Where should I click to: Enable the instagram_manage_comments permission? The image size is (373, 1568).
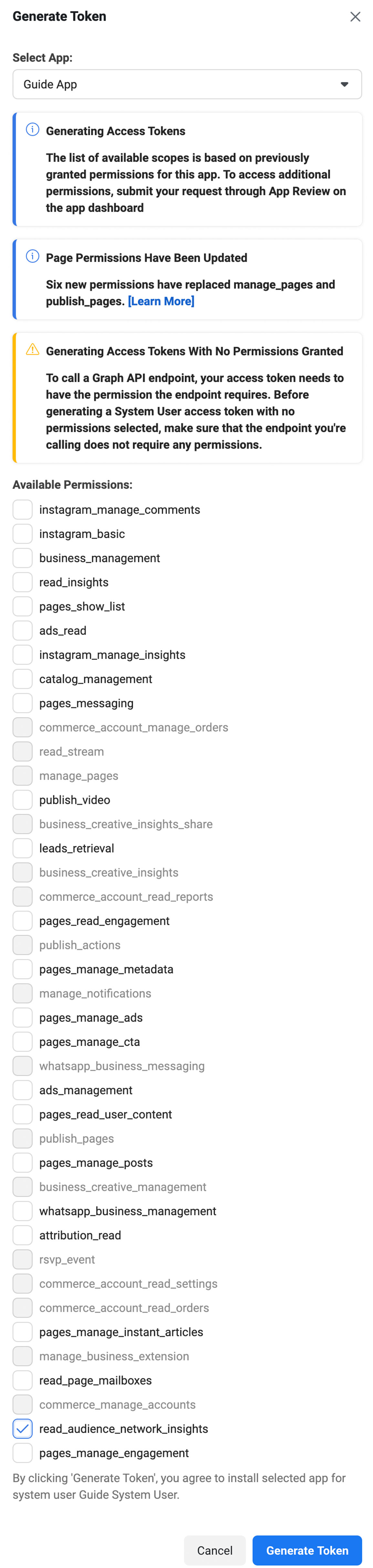pos(23,510)
